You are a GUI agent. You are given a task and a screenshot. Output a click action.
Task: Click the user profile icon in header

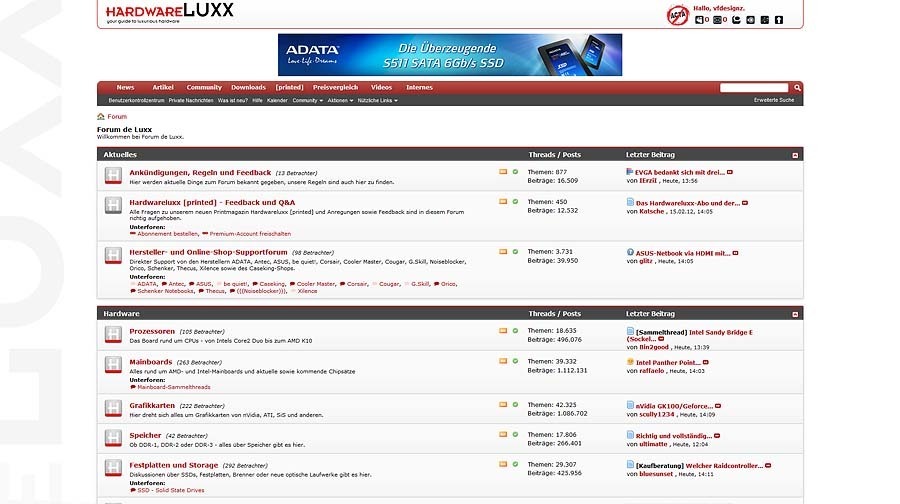[736, 20]
